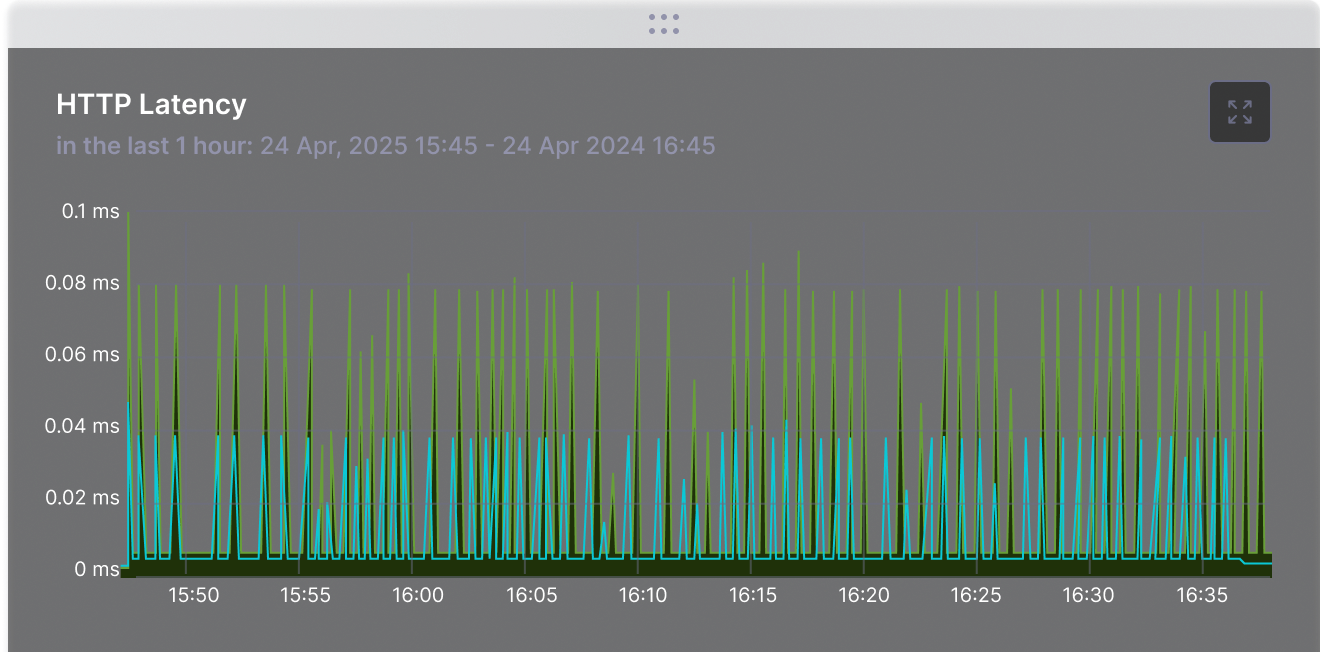The height and width of the screenshot is (652, 1320).
Task: Grab the six-dot drag handle
Action: click(664, 24)
